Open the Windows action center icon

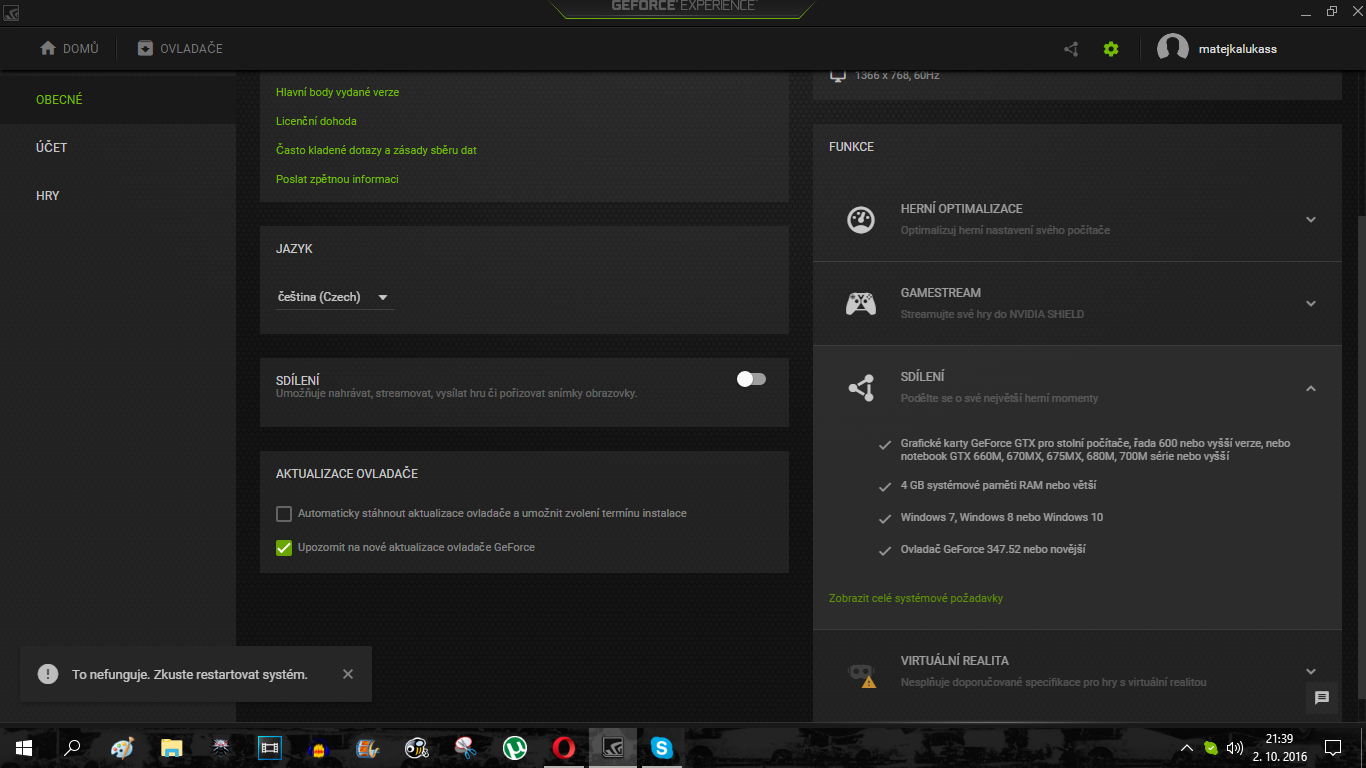[1332, 747]
